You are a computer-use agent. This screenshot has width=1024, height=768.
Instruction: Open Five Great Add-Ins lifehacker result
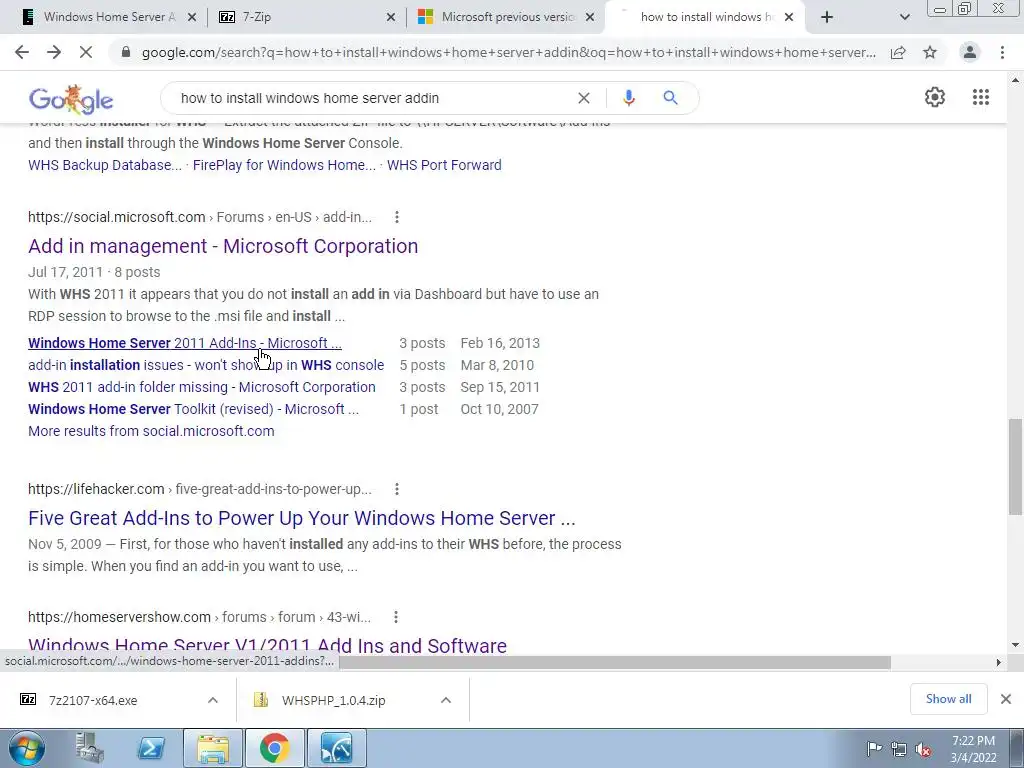click(302, 519)
